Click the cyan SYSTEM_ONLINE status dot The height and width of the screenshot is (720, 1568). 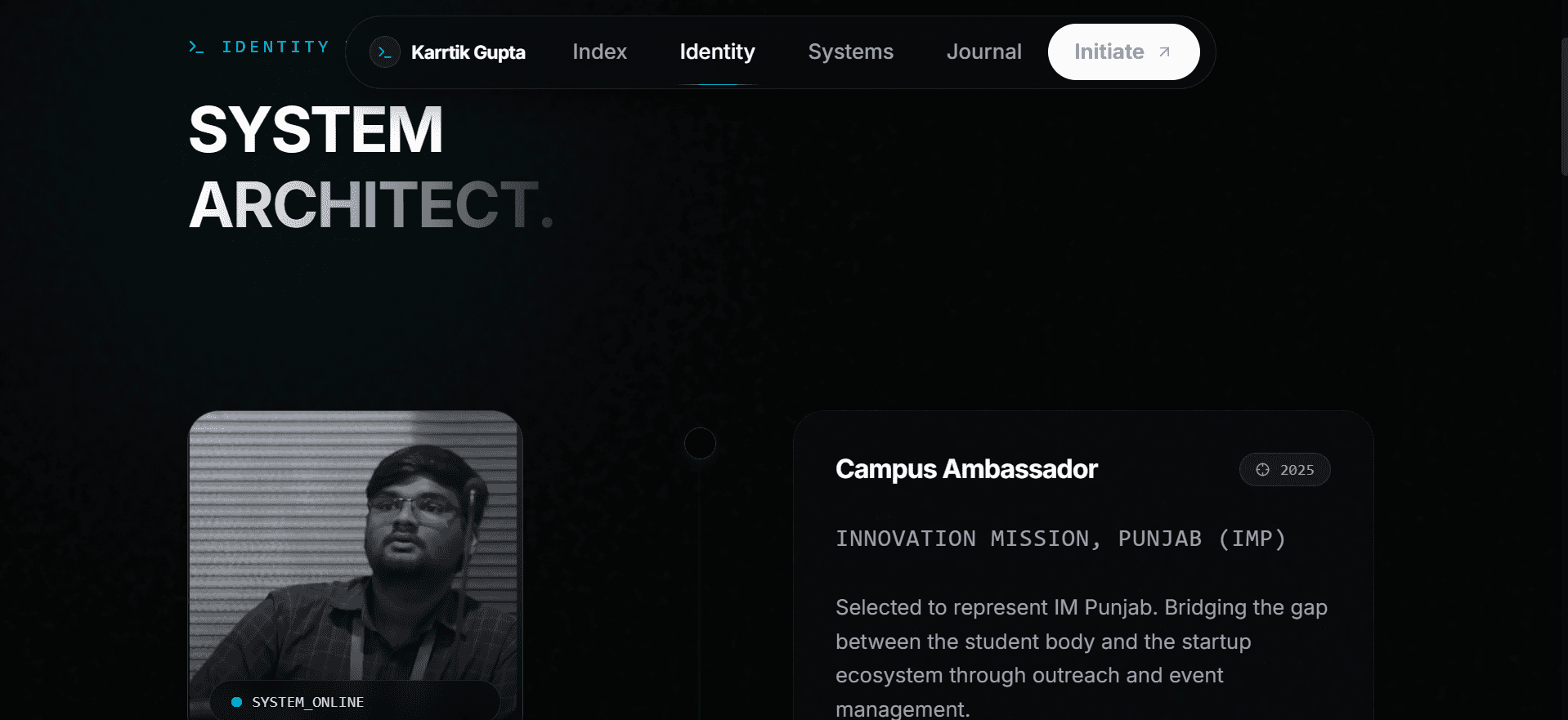pyautogui.click(x=237, y=702)
